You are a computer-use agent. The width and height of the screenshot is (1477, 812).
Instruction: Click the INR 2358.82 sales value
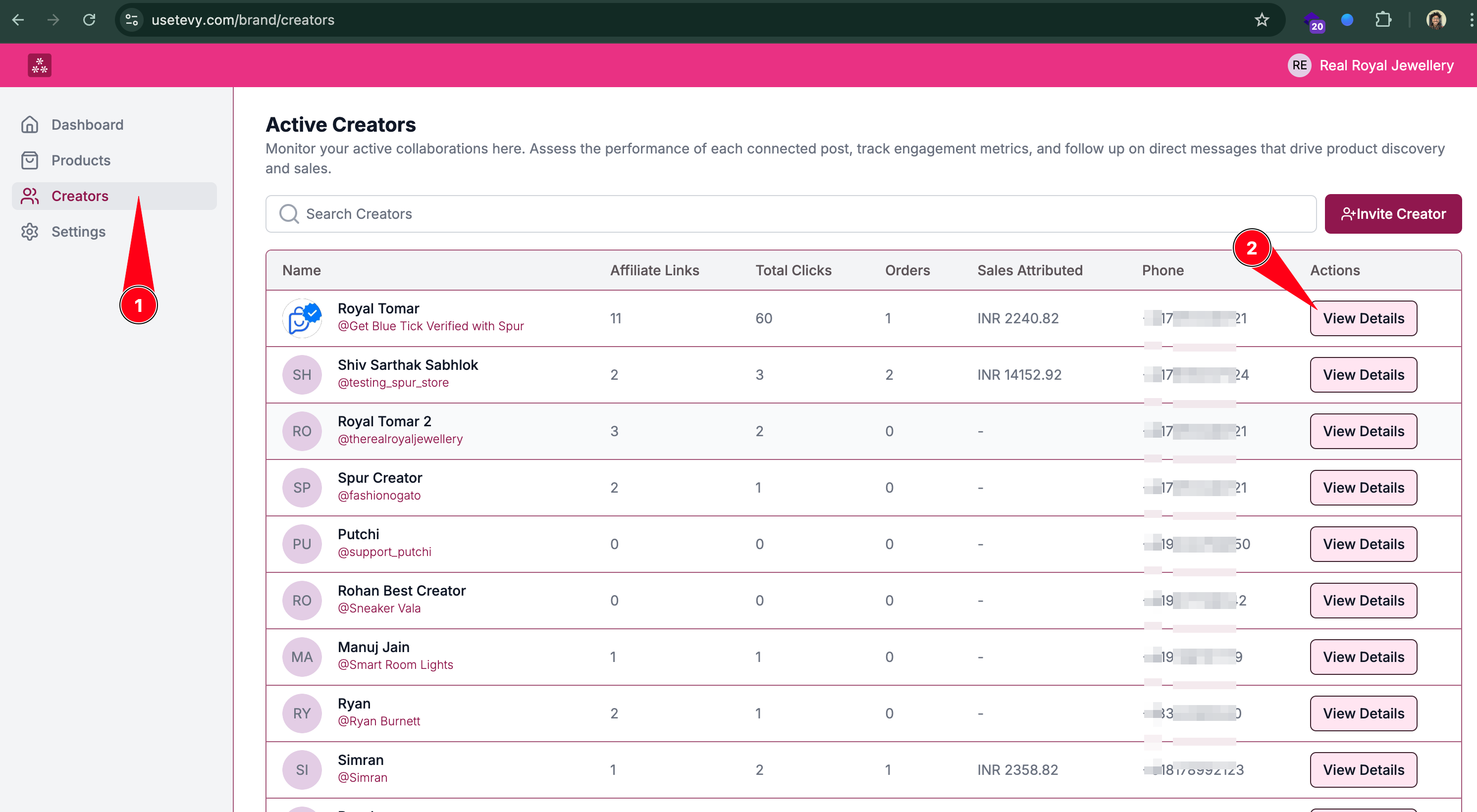click(1017, 769)
